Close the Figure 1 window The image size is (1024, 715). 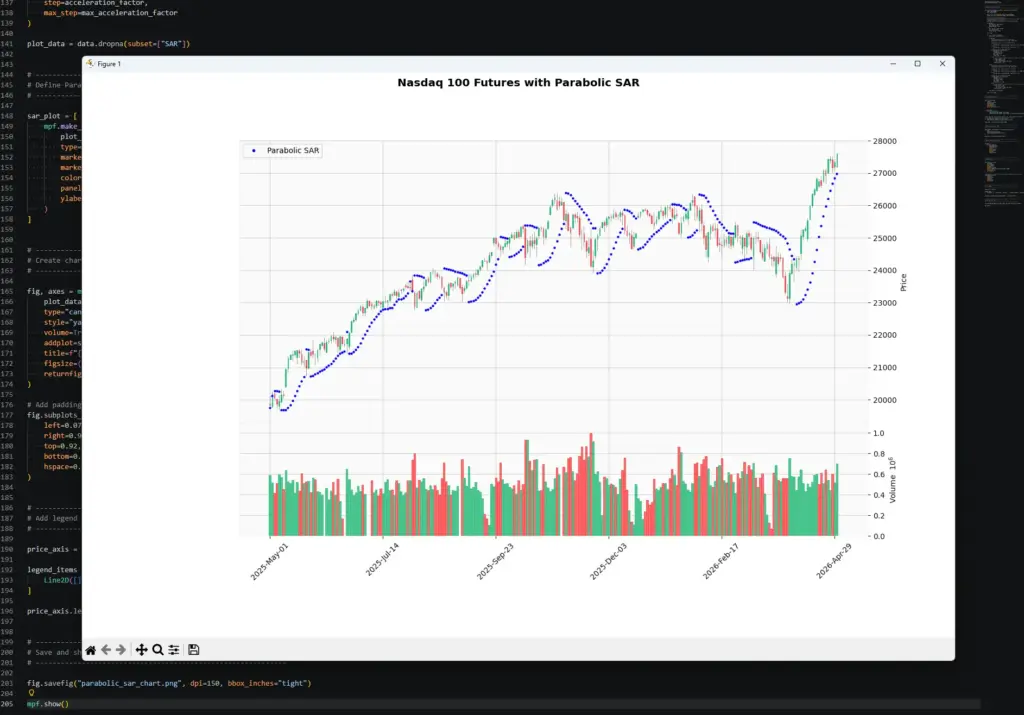coord(942,63)
